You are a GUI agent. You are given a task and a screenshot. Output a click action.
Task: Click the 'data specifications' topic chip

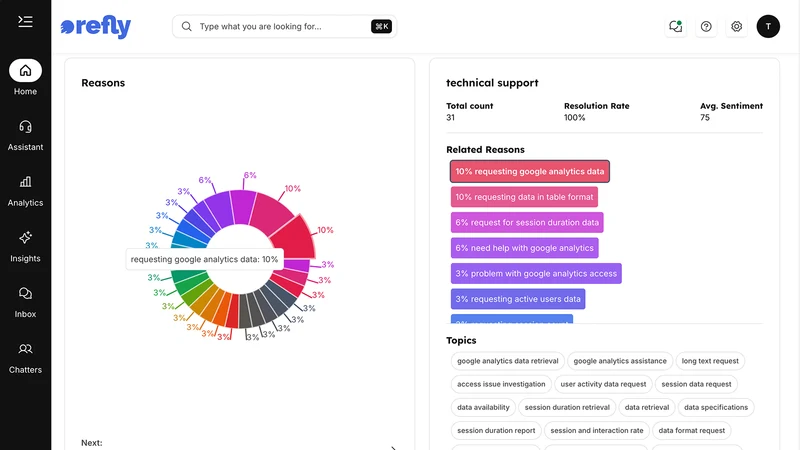tap(716, 407)
